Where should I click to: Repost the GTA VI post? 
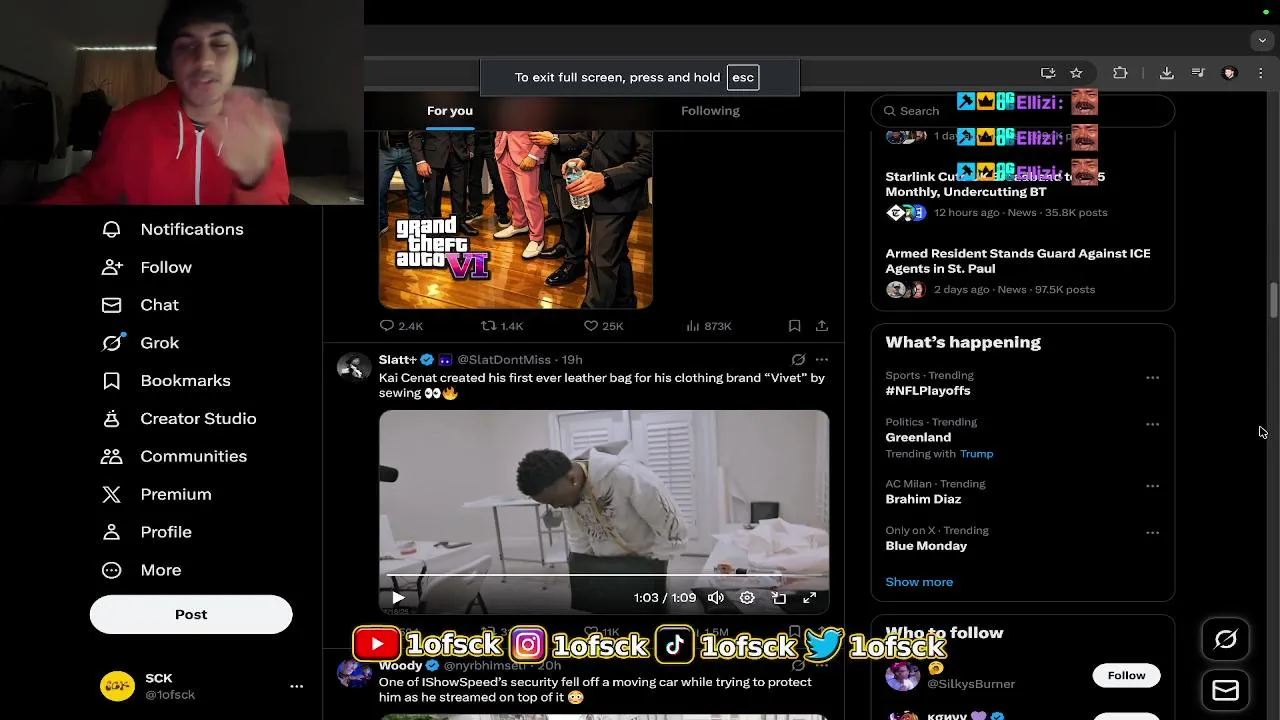503,326
